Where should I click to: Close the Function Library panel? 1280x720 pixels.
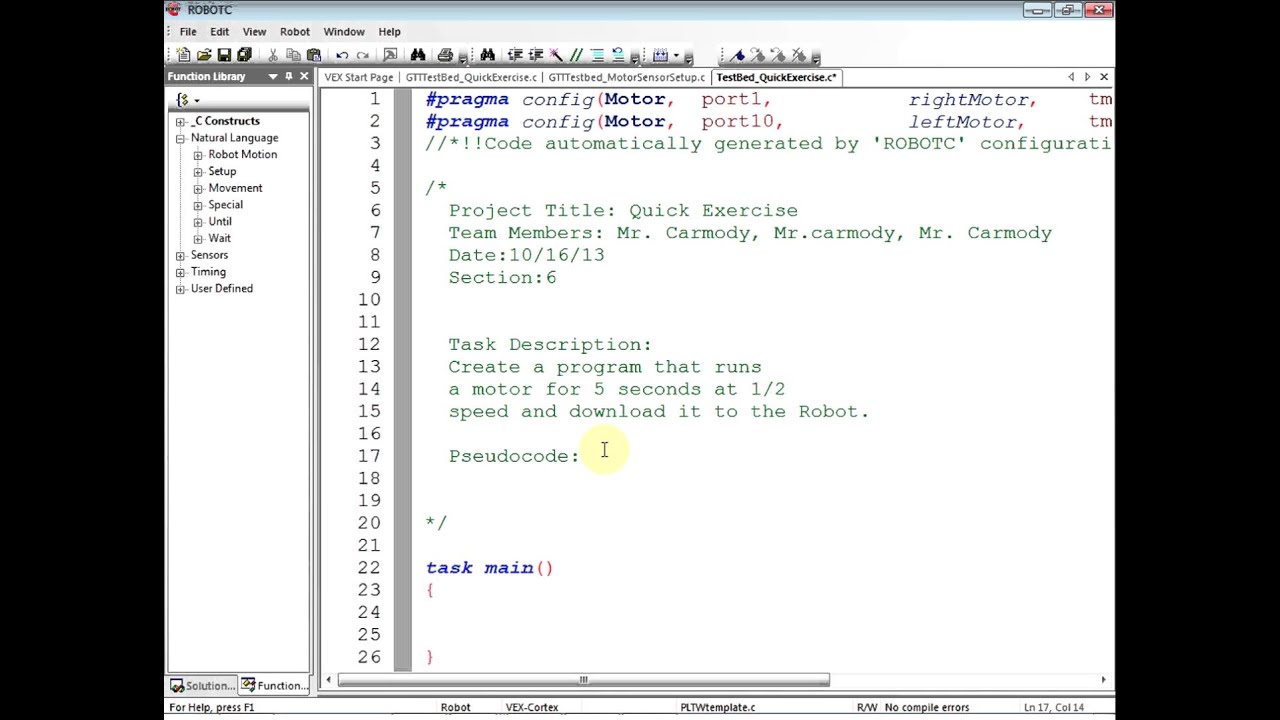pos(304,77)
